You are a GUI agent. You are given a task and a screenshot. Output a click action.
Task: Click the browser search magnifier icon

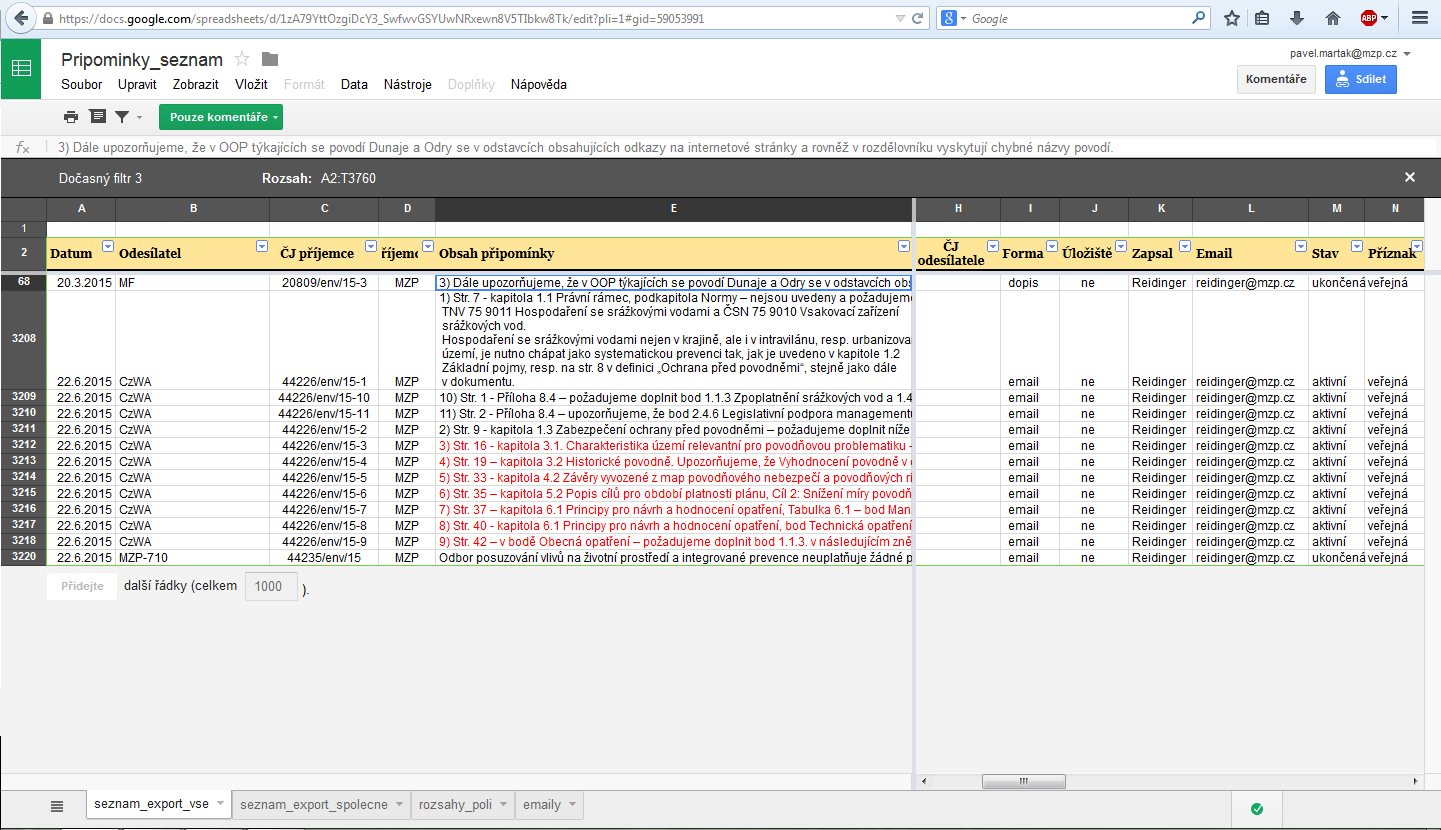pyautogui.click(x=1198, y=18)
